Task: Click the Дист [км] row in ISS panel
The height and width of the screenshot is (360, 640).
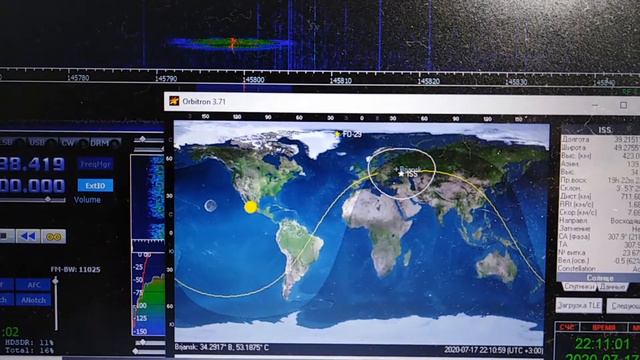Action: pyautogui.click(x=600, y=196)
